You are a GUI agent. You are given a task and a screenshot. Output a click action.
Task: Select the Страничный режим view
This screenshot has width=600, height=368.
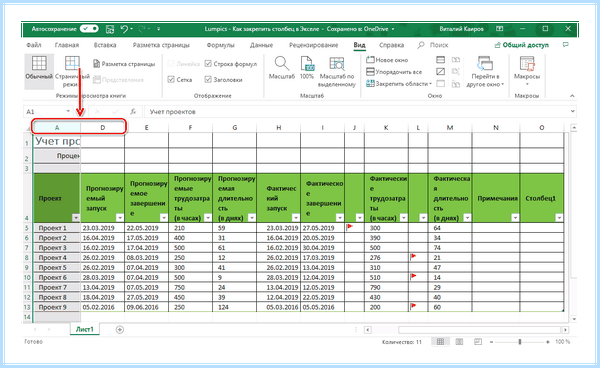72,72
